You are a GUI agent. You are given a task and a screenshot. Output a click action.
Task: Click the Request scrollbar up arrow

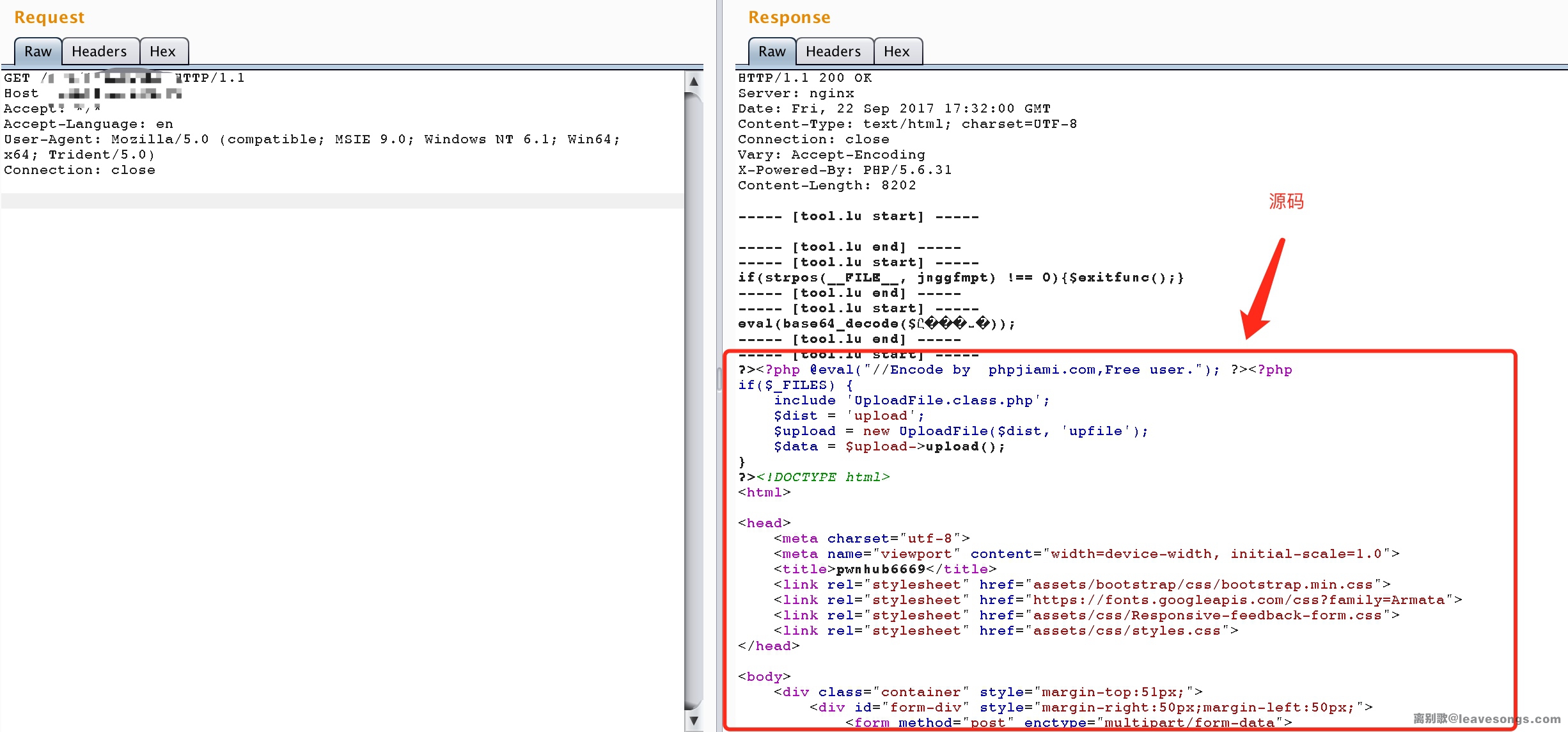[694, 81]
